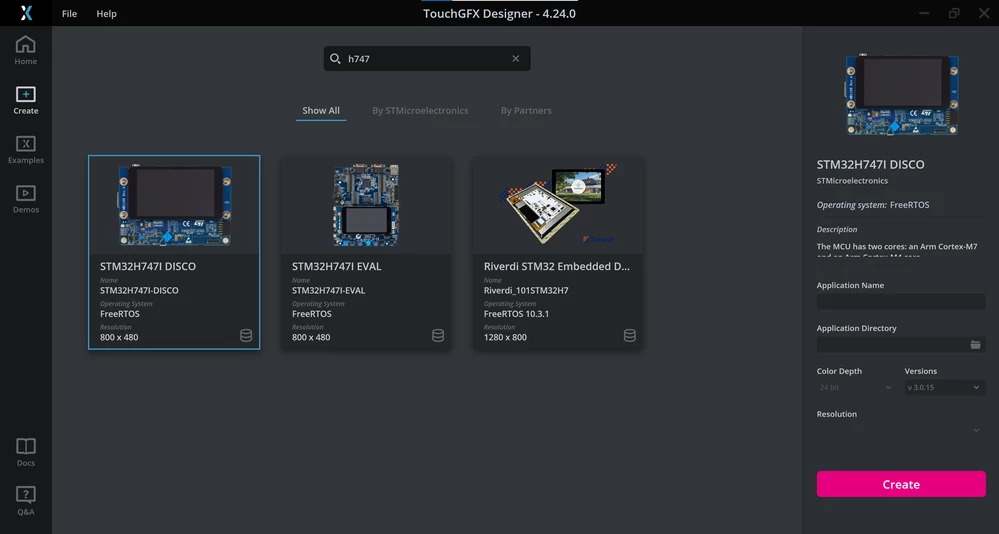The image size is (999, 534).
Task: Click the TouchGFX X logo icon
Action: (26, 13)
